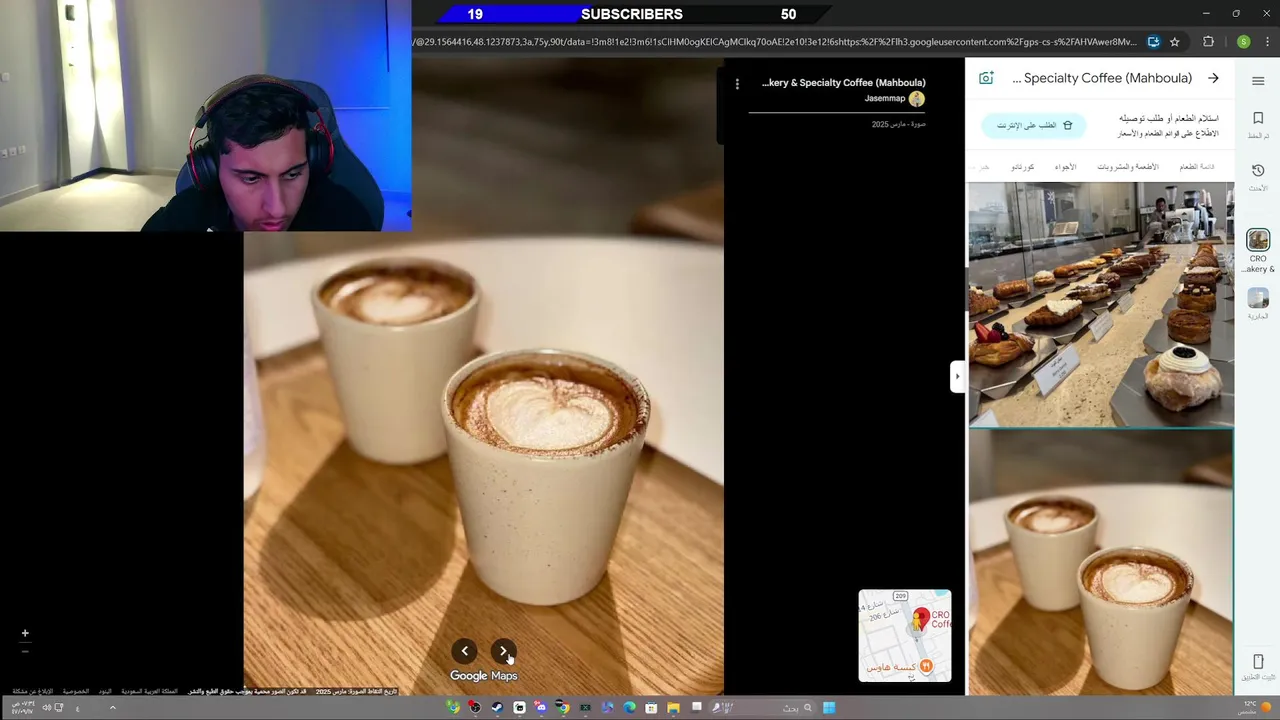Collapse the side panel with arrow handle
This screenshot has height=720, width=1280.
click(957, 377)
